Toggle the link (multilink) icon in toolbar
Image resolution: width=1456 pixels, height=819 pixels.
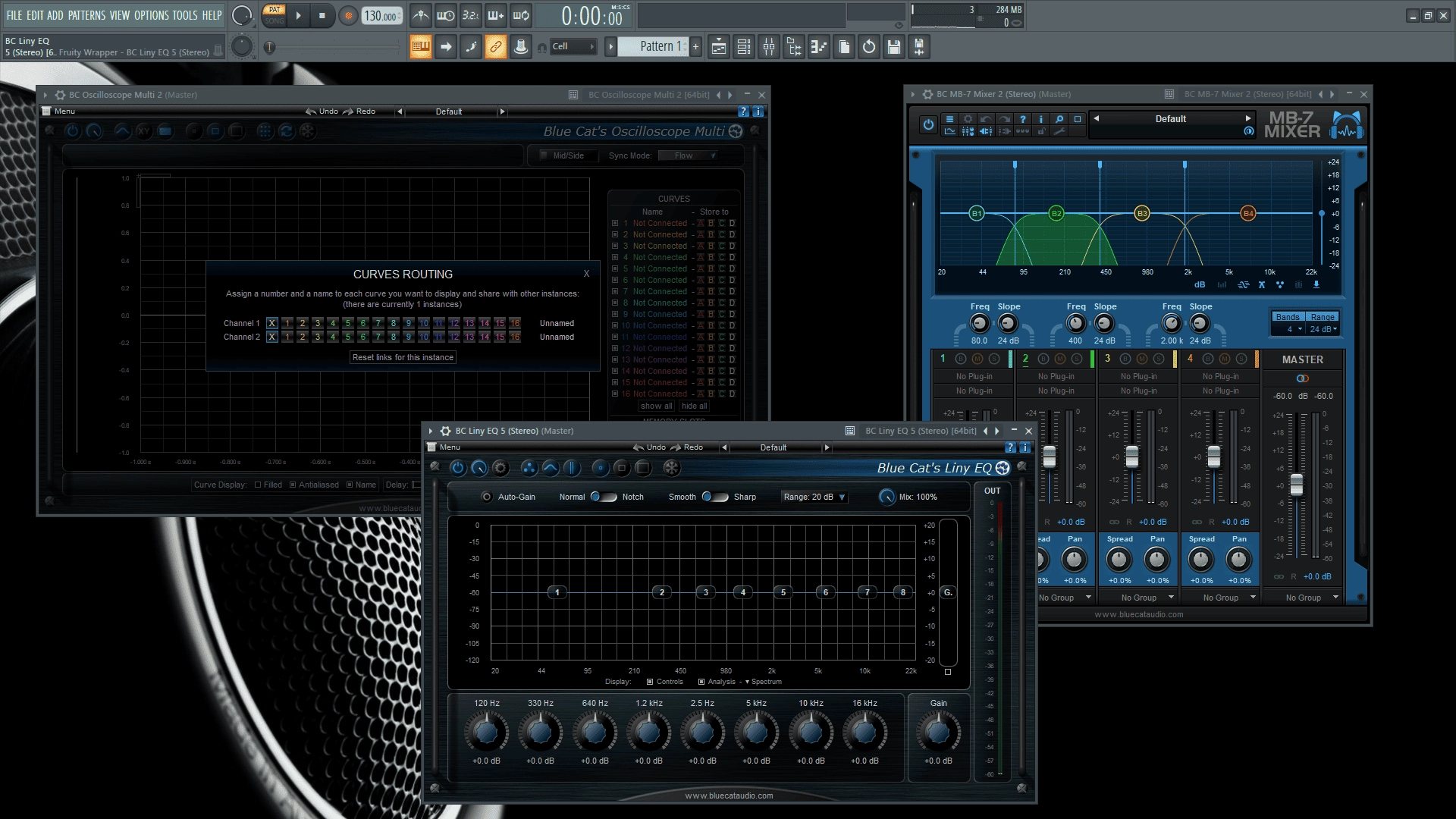(495, 47)
